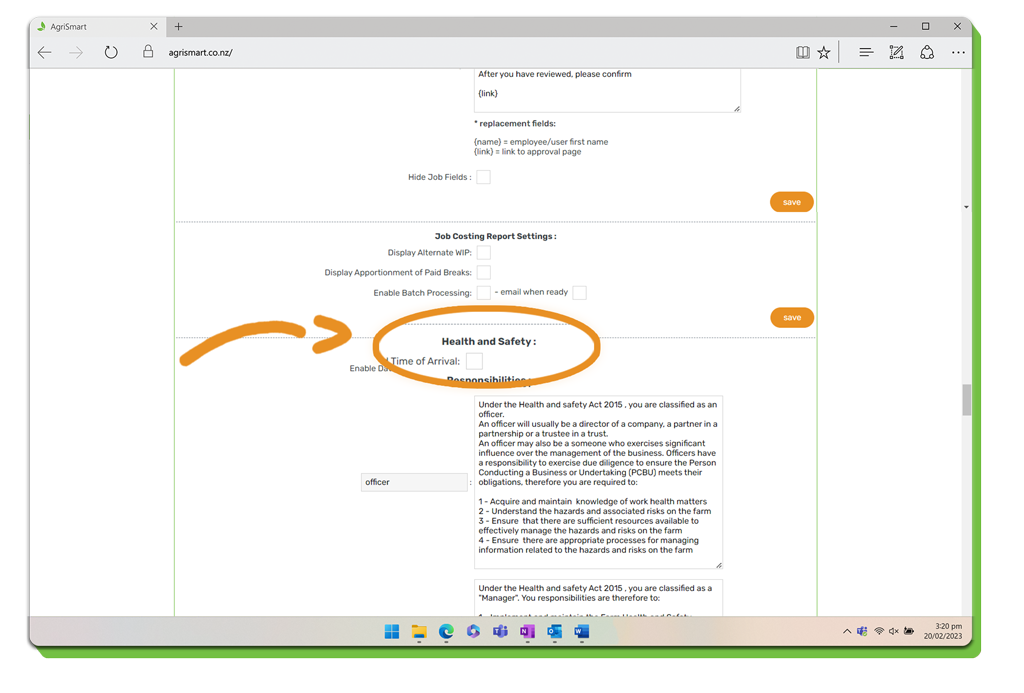Viewport: 1024px width, 693px height.
Task: Click the browser back arrow
Action: pyautogui.click(x=45, y=53)
